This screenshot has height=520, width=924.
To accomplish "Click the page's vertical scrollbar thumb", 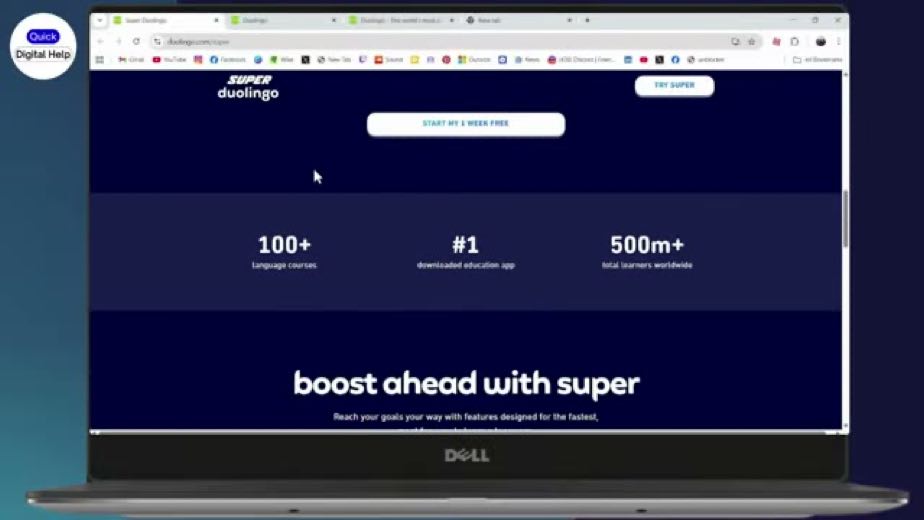I will [x=846, y=218].
